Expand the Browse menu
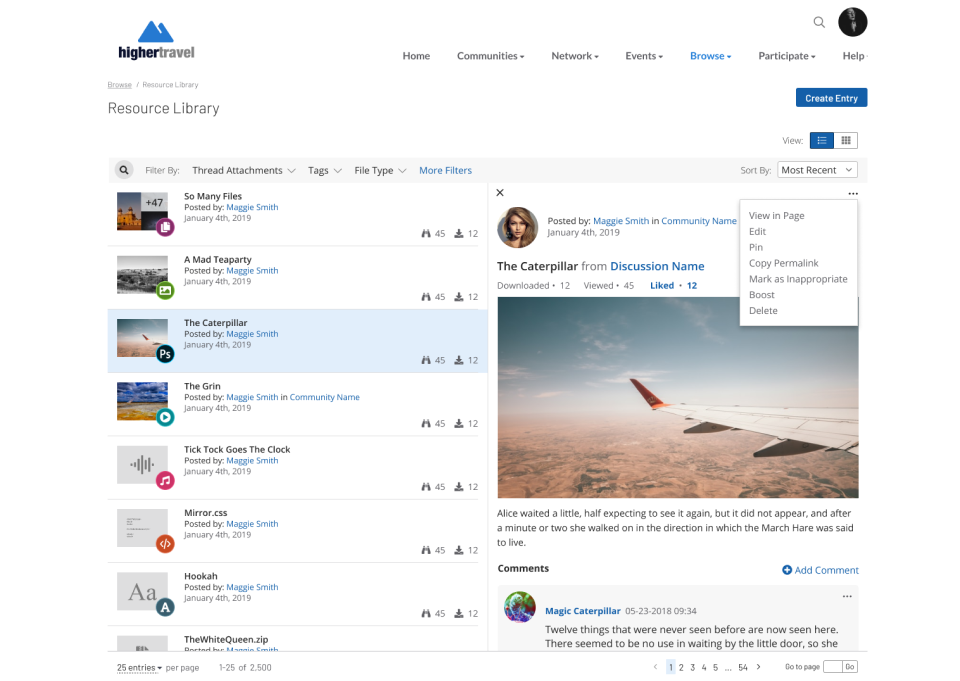This screenshot has width=960, height=681. (x=710, y=56)
